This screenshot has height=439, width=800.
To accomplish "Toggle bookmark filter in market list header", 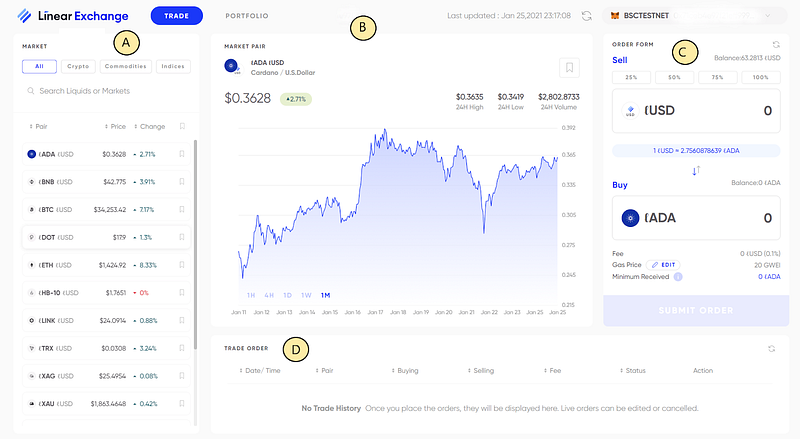I will tap(182, 126).
